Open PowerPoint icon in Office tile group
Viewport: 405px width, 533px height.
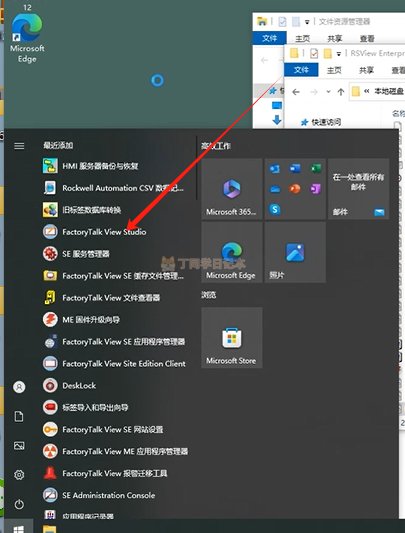pos(295,188)
